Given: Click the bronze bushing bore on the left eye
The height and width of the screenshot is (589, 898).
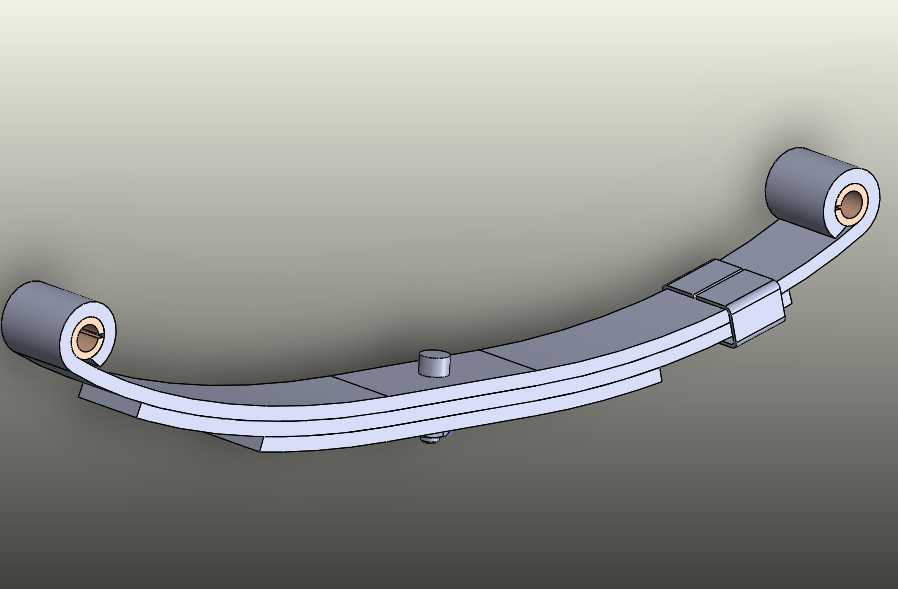Looking at the screenshot, I should coord(88,338).
